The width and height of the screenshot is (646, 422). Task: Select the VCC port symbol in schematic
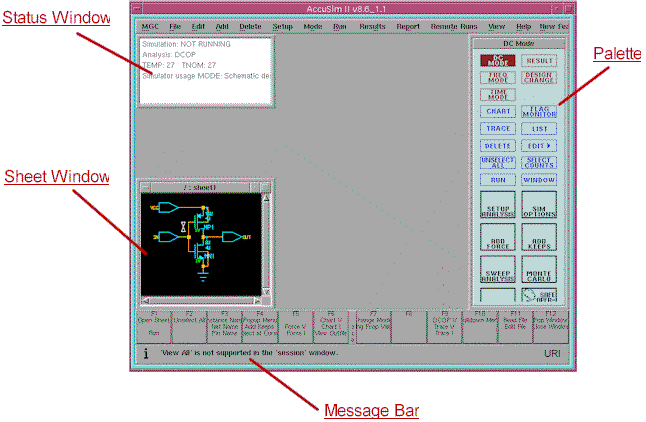pos(168,207)
